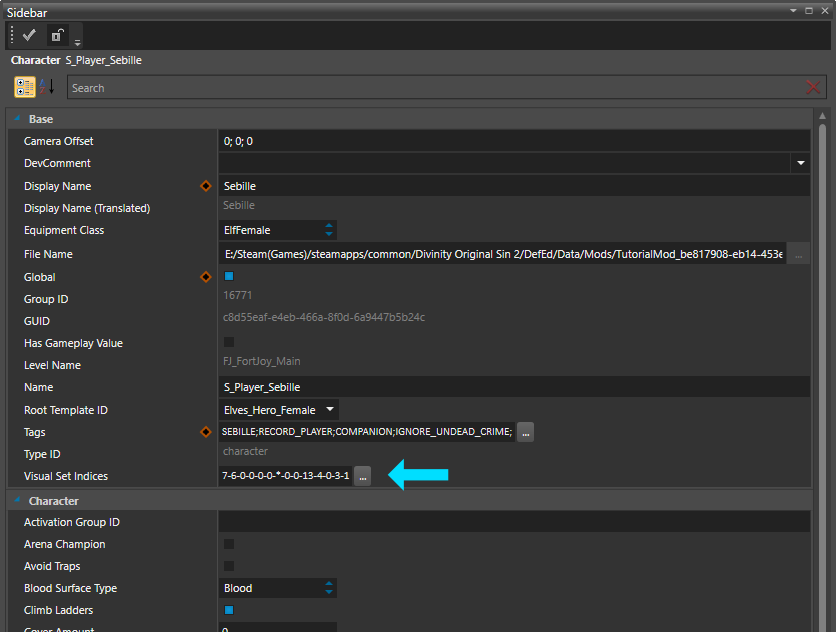Viewport: 836px width, 632px height.
Task: Enable the Arena Champion checkbox
Action: click(229, 544)
